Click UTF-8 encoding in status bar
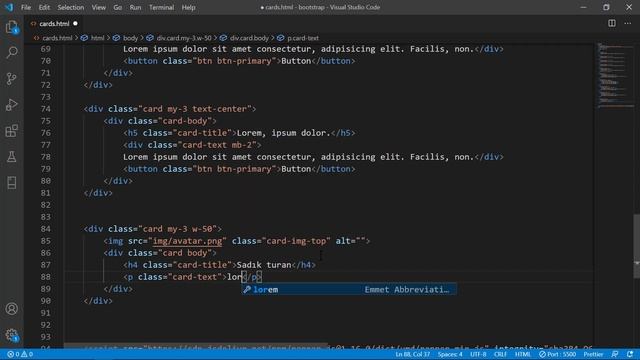This screenshot has height=360, width=640. 478,354
